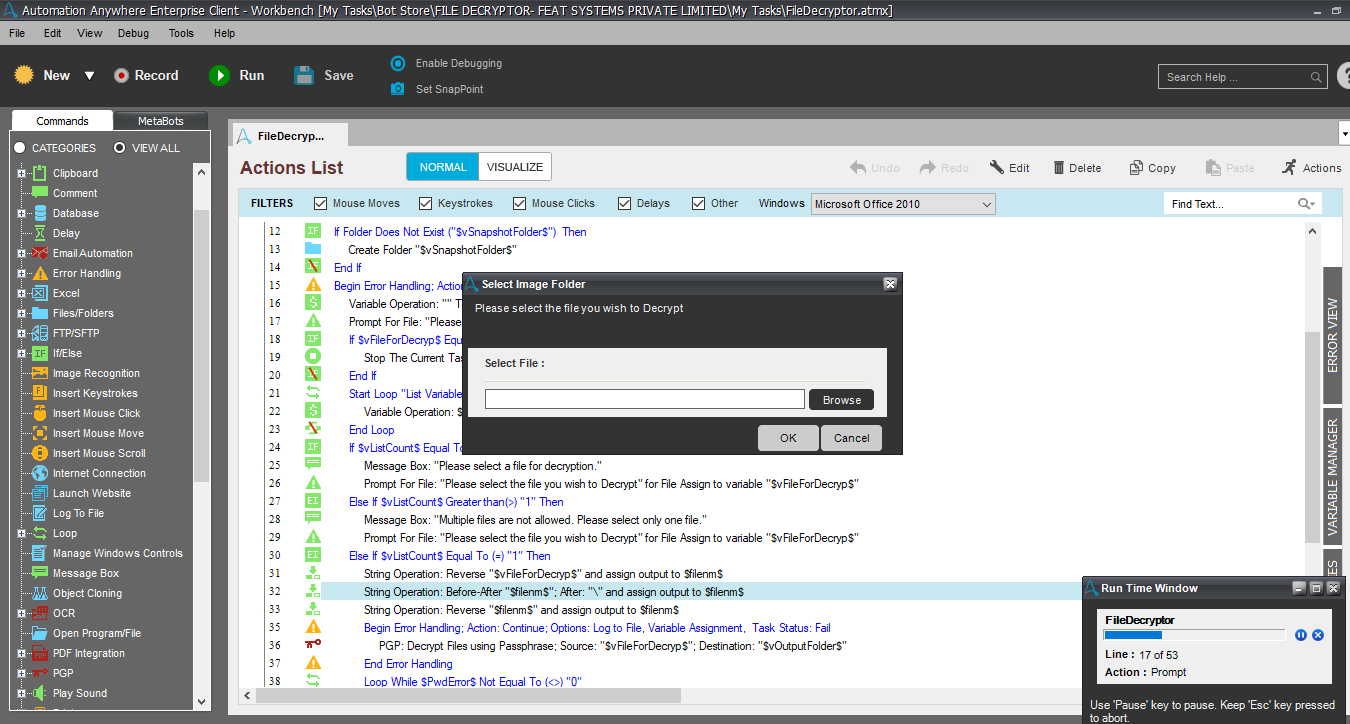Open the VARIABLE MANAGER side tab
Viewport: 1350px width, 724px height.
pos(1333,479)
